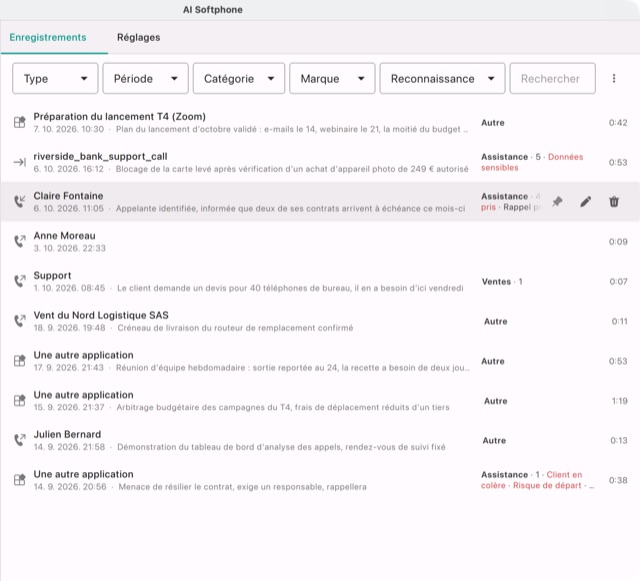Open the Anne Moreau recording
The image size is (640, 581).
pos(64,236)
